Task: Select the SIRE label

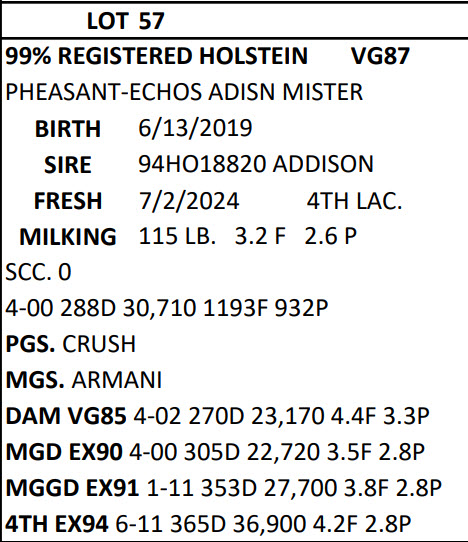Action: tap(68, 165)
